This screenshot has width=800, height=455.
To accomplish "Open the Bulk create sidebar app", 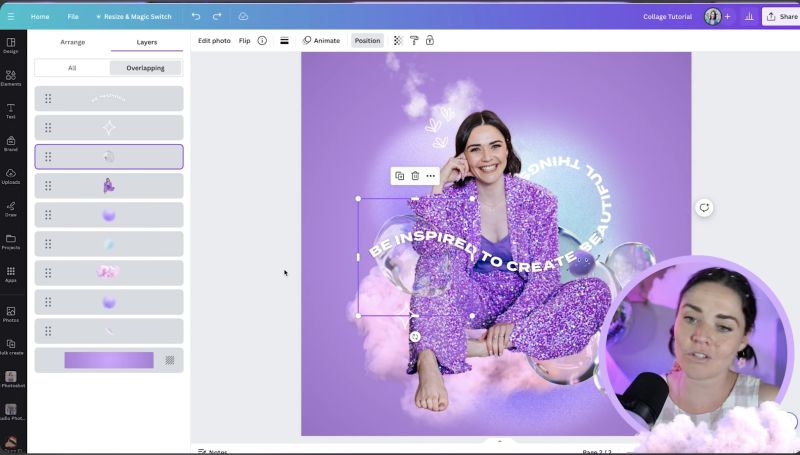I will pos(11,347).
